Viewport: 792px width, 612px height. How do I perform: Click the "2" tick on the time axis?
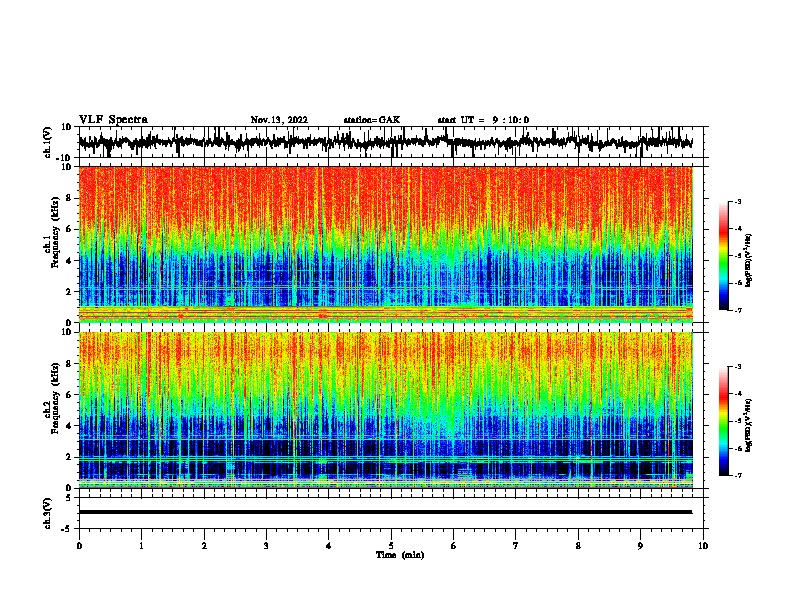point(204,546)
